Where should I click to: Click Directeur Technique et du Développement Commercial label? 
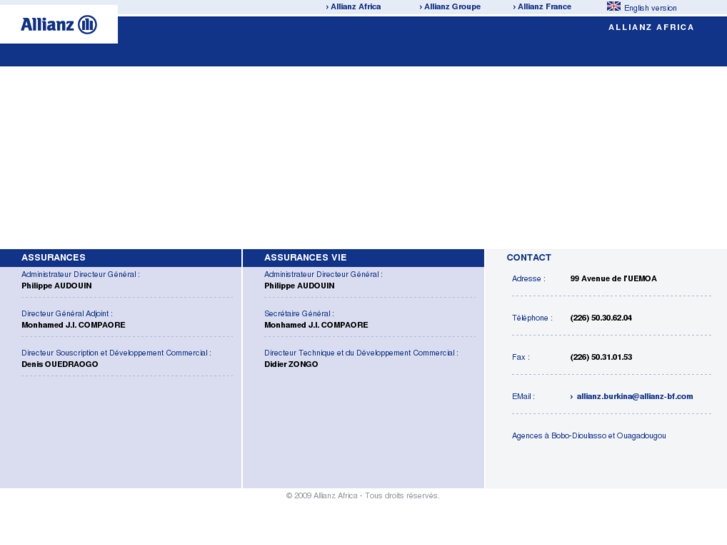pos(361,353)
